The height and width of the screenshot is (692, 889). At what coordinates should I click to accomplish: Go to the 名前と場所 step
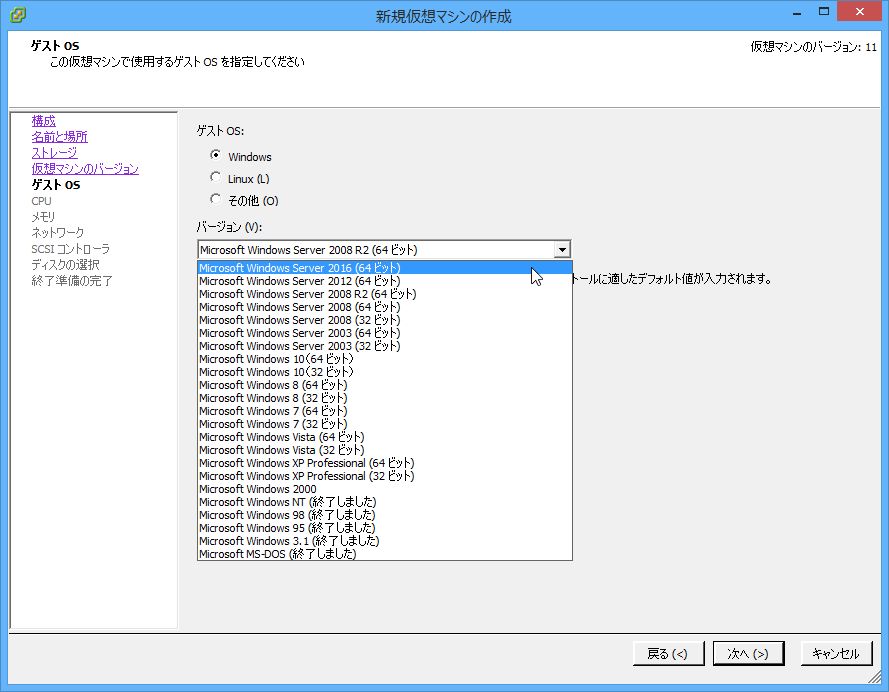pyautogui.click(x=60, y=137)
